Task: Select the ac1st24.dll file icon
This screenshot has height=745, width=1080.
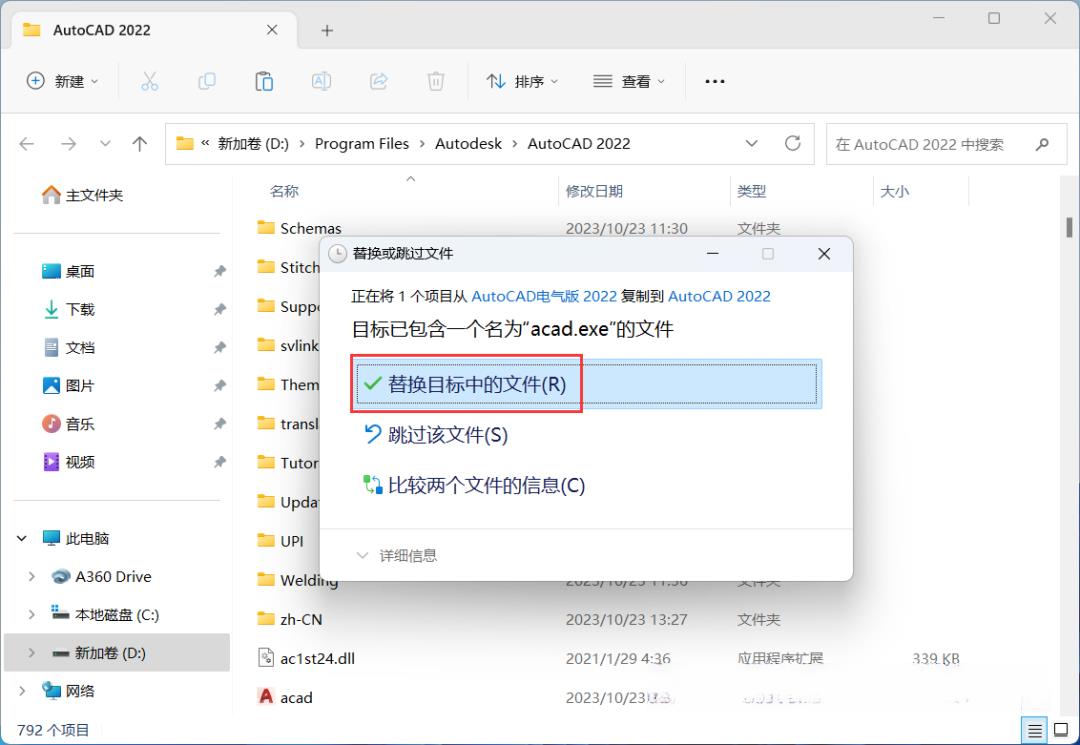Action: [x=266, y=658]
